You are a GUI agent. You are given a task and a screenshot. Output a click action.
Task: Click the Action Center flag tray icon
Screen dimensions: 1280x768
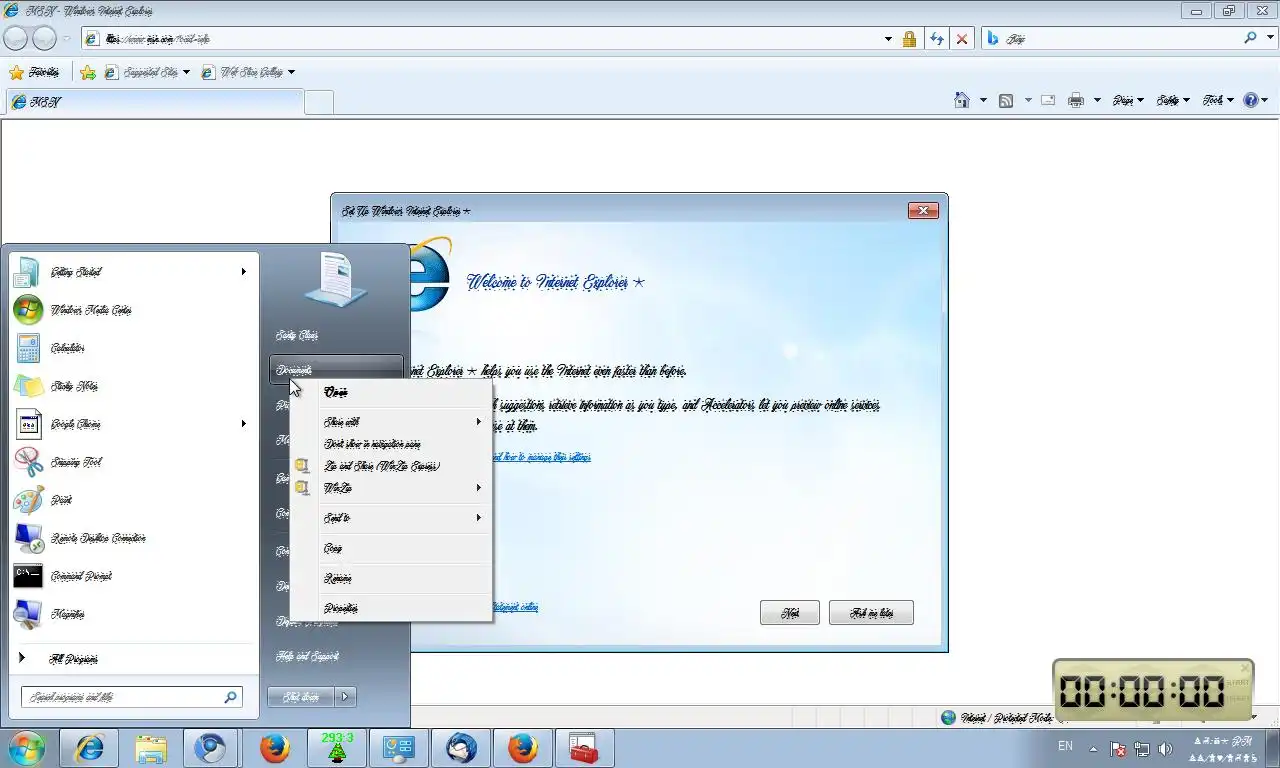tap(1119, 749)
